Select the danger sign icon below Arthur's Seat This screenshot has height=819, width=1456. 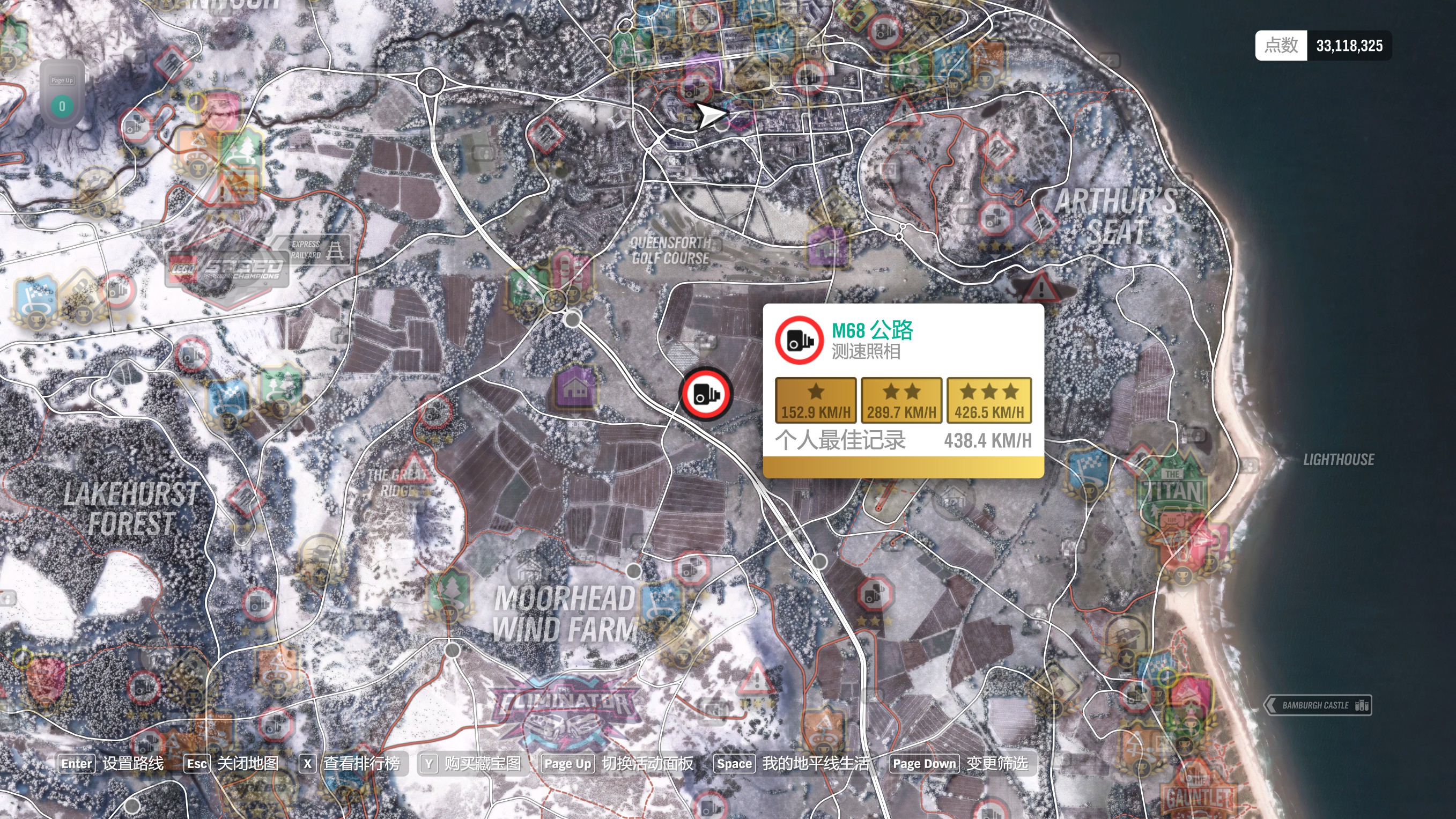(x=1040, y=288)
